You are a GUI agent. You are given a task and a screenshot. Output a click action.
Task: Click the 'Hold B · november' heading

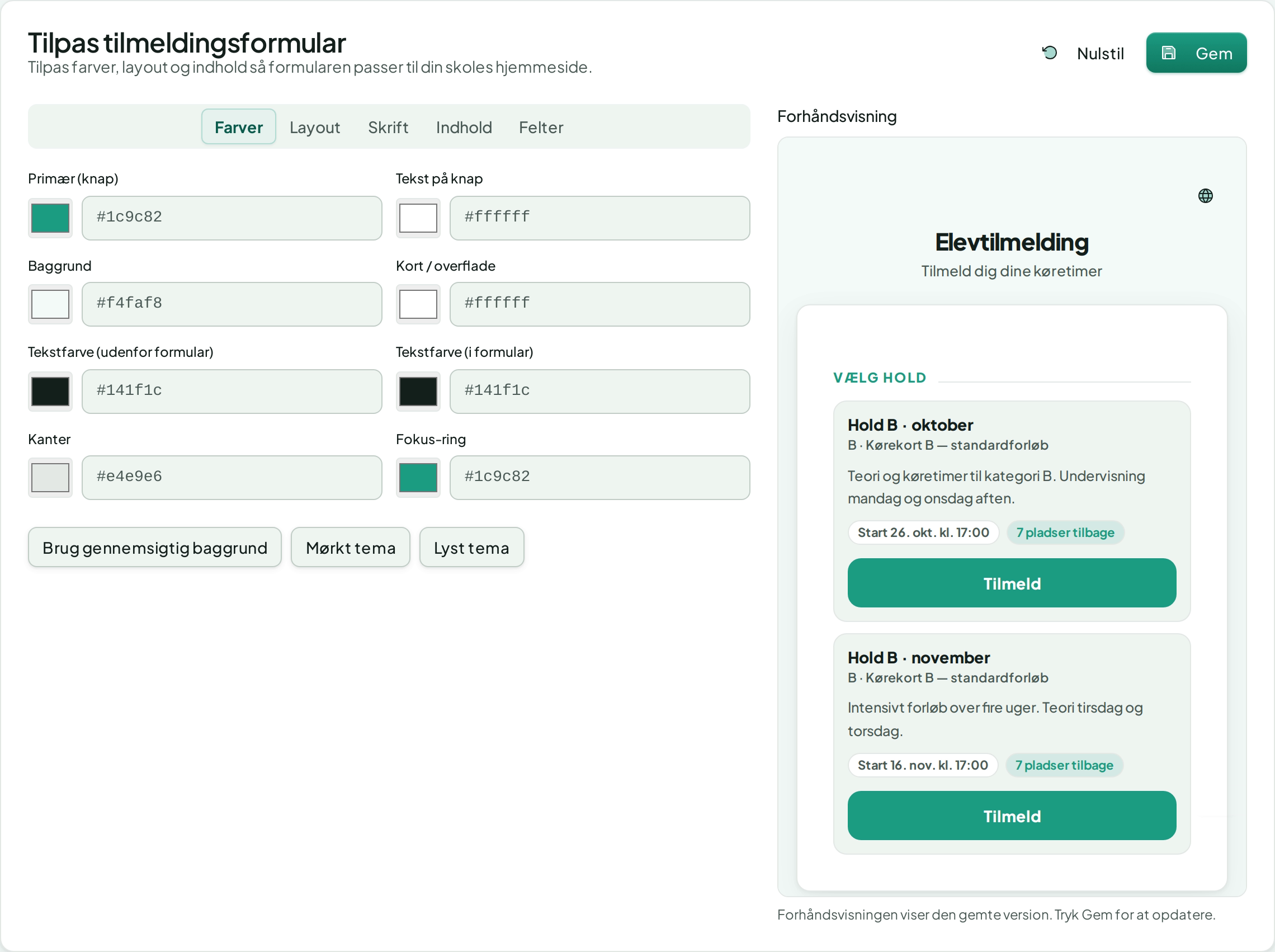(x=918, y=658)
